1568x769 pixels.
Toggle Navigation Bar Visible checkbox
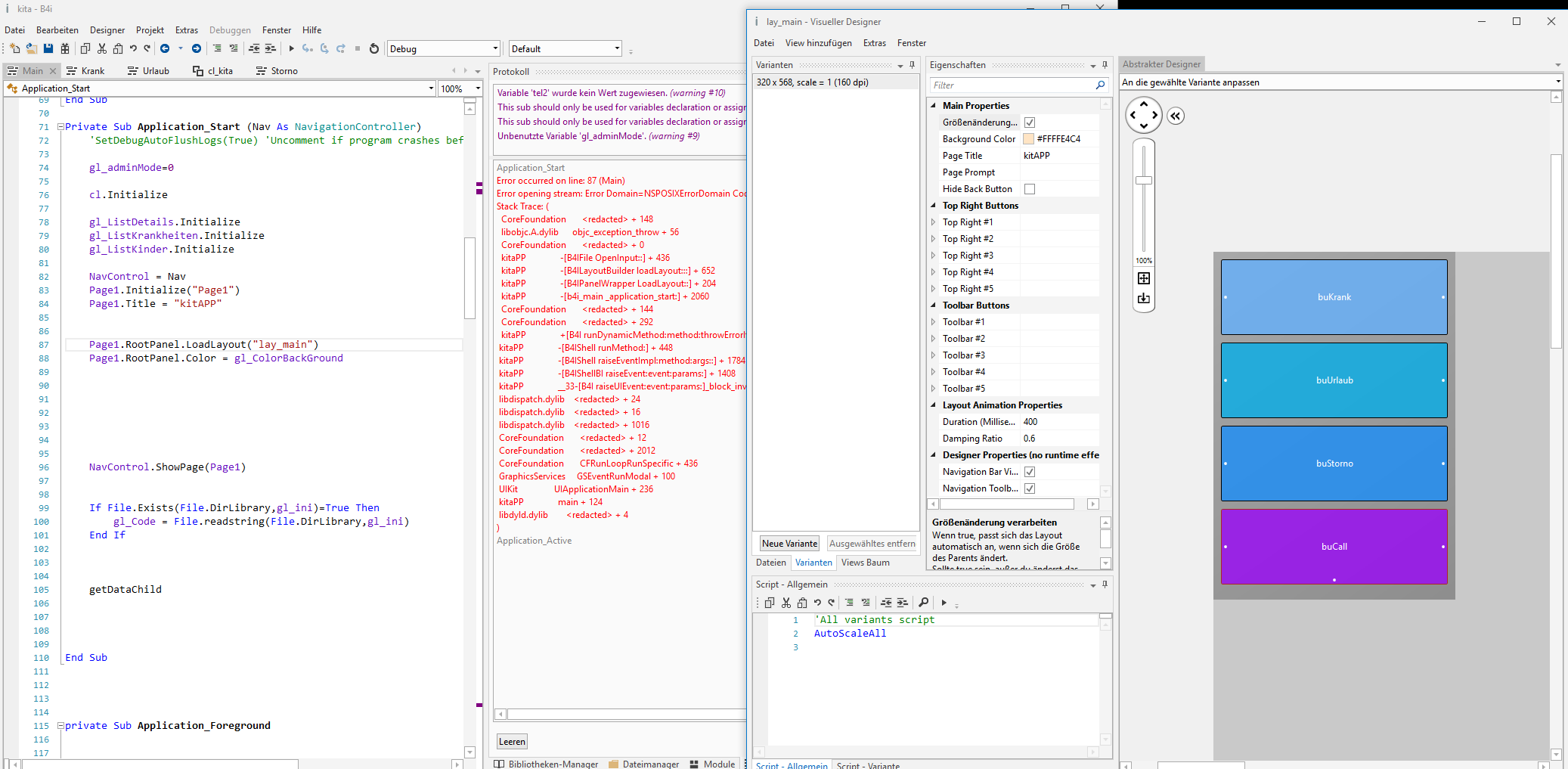coord(1030,472)
